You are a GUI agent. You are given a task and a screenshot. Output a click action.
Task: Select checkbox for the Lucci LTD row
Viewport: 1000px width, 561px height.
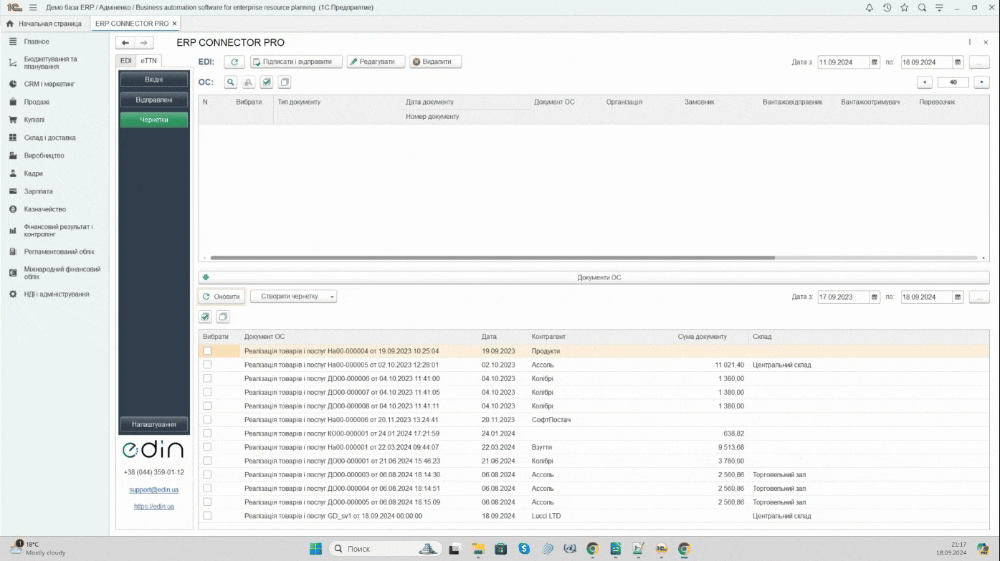207,516
